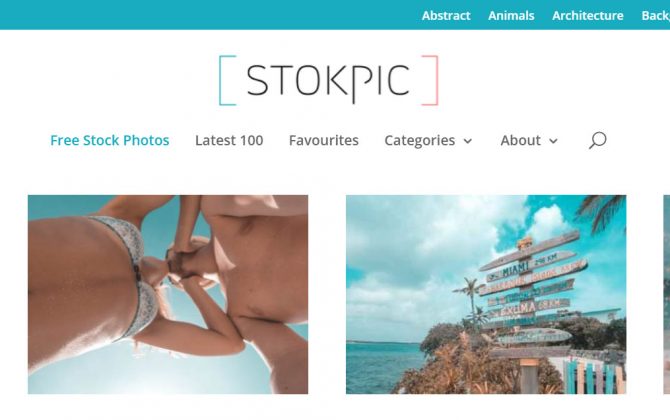
Task: Open the Favourites page
Action: 323,140
